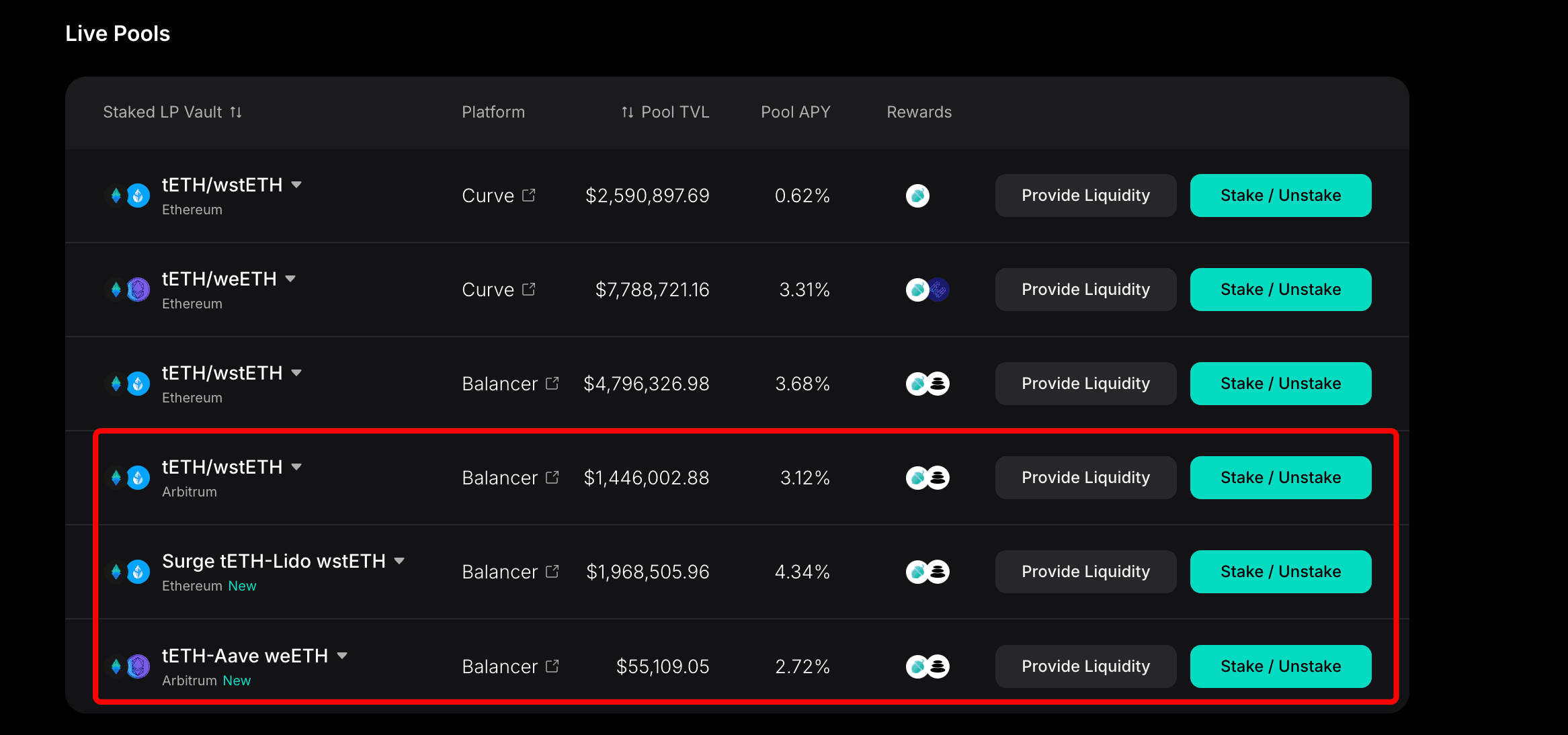1568x735 pixels.
Task: Click tETH-Aave weETH pool name
Action: [x=245, y=656]
